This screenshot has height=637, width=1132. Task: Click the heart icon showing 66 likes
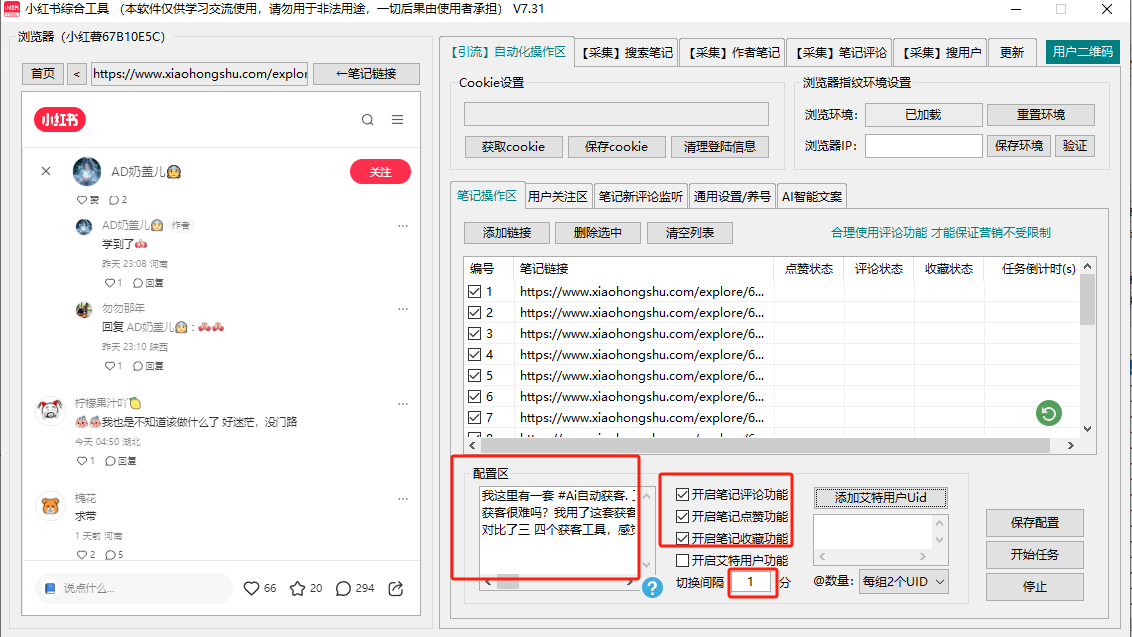pos(252,588)
